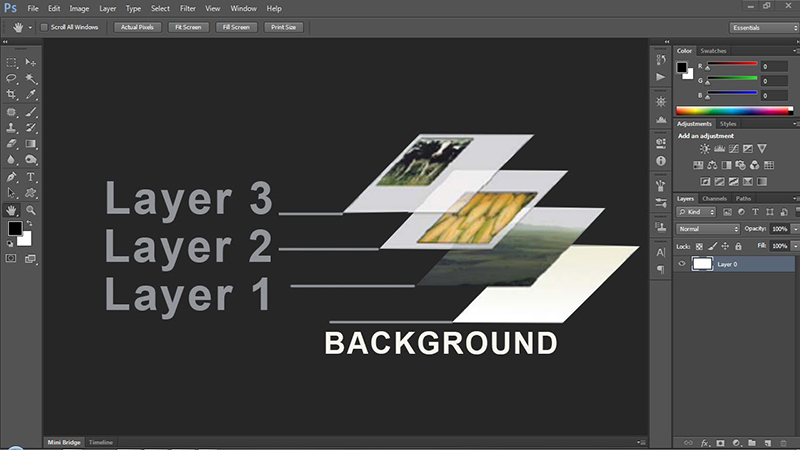This screenshot has width=800, height=450.
Task: Select the Hand tool in toolbox
Action: [x=11, y=210]
